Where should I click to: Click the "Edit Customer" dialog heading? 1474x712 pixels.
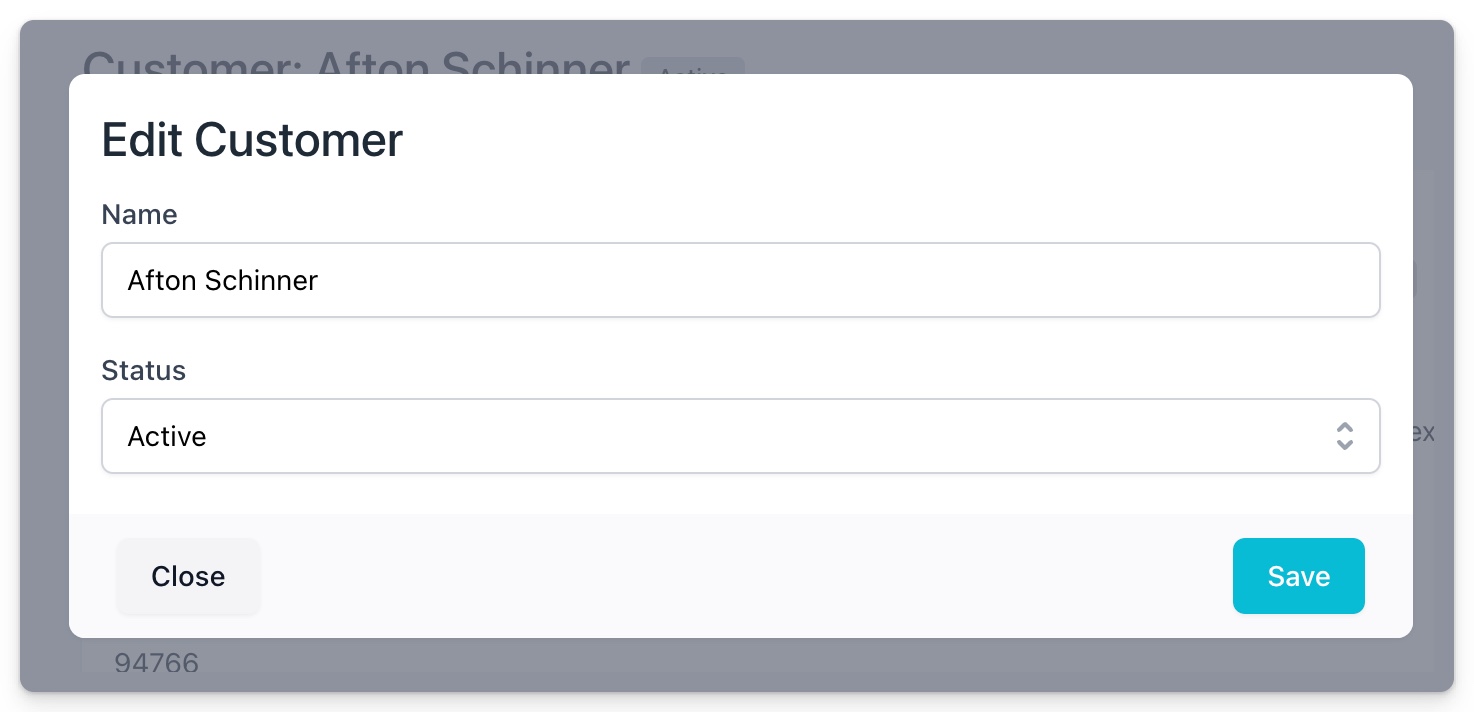coord(252,140)
